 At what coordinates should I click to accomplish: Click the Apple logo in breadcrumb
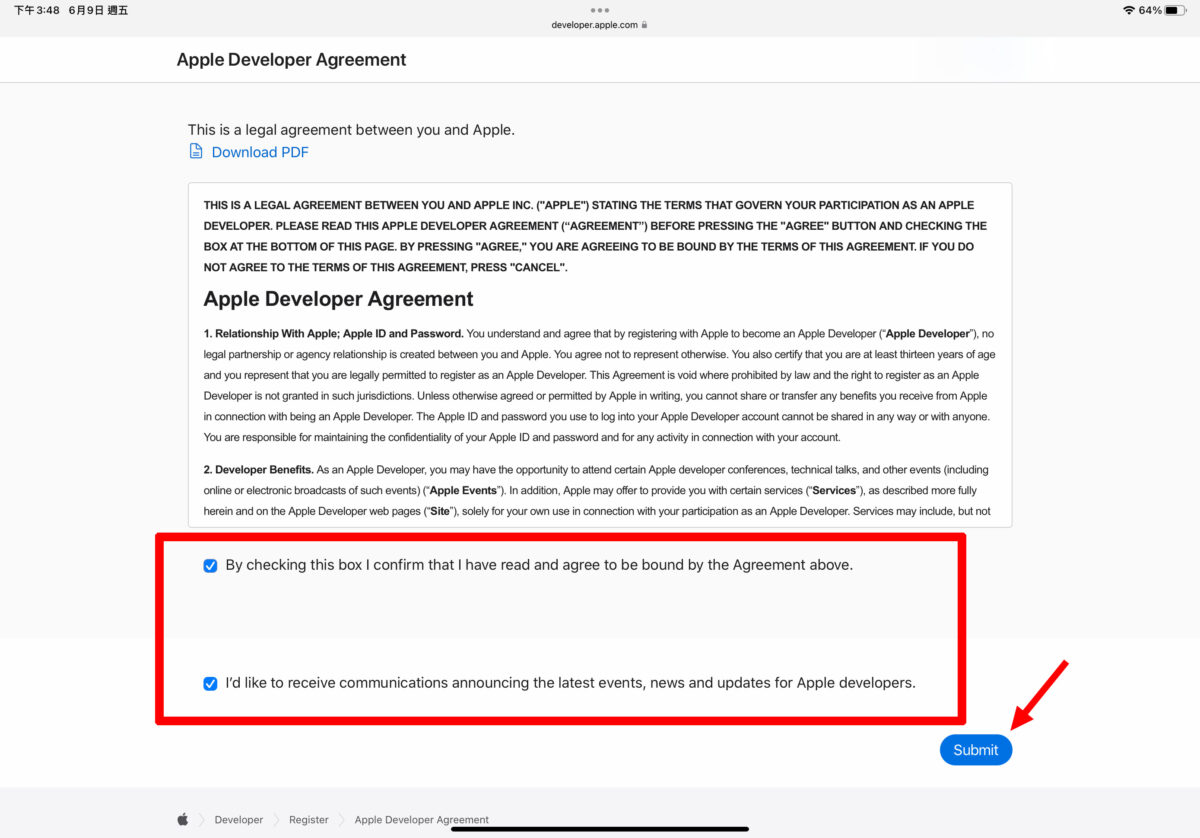click(183, 819)
